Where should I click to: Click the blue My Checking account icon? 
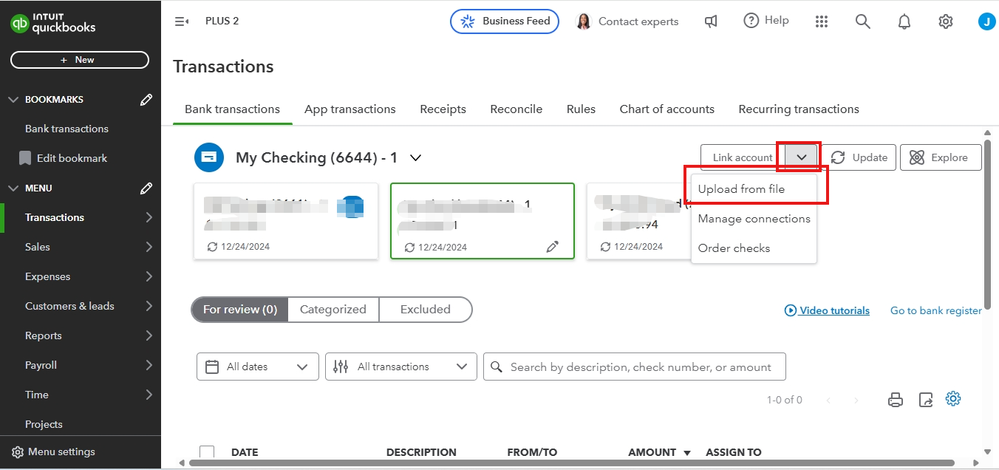click(209, 157)
